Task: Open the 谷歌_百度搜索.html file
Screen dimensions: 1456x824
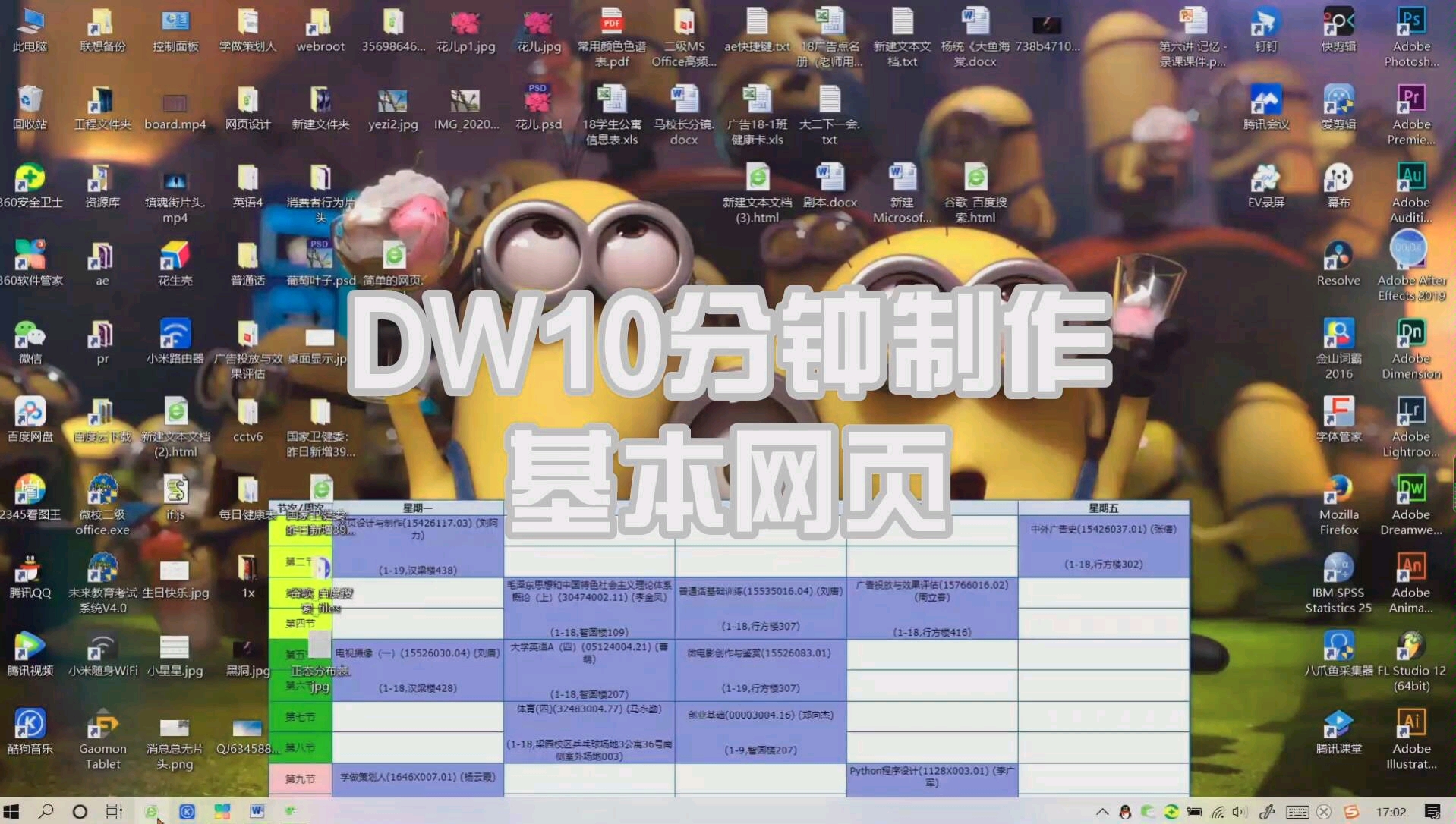Action: pyautogui.click(x=975, y=193)
